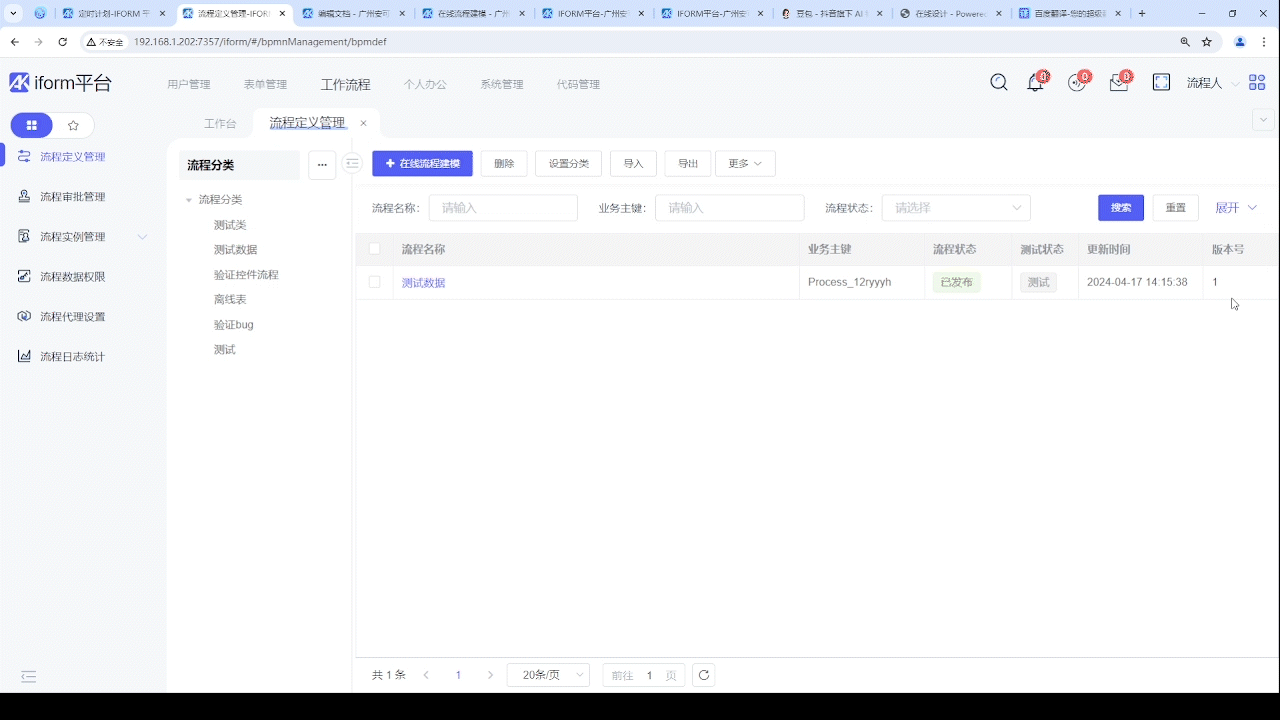1280x720 pixels.
Task: Click the 在线流程建模 button
Action: (x=422, y=164)
